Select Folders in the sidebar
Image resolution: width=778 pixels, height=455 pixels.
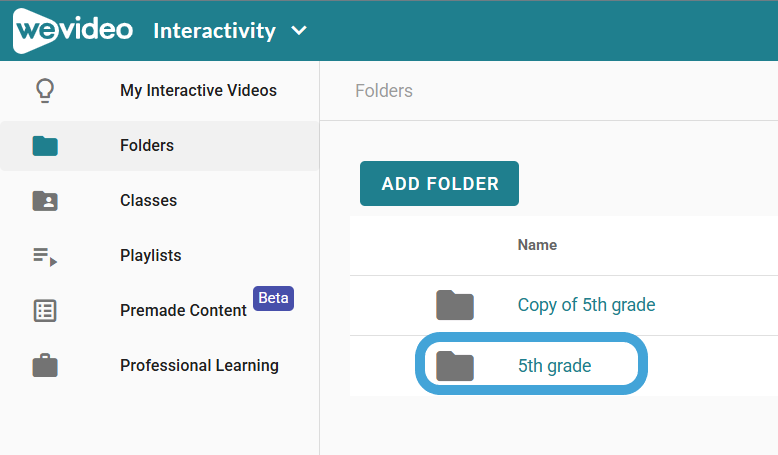(x=147, y=145)
